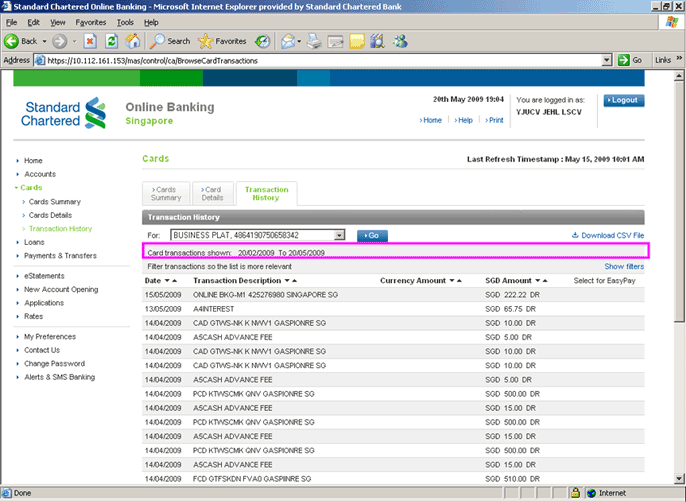Click the green Go arrow beside address bar
The width and height of the screenshot is (686, 502).
pyautogui.click(x=623, y=60)
